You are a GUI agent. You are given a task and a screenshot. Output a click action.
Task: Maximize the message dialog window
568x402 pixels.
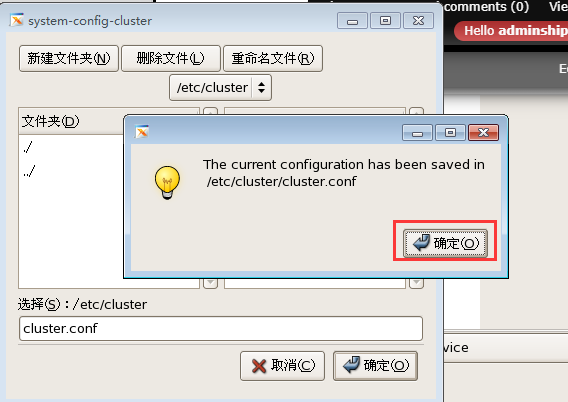click(450, 133)
